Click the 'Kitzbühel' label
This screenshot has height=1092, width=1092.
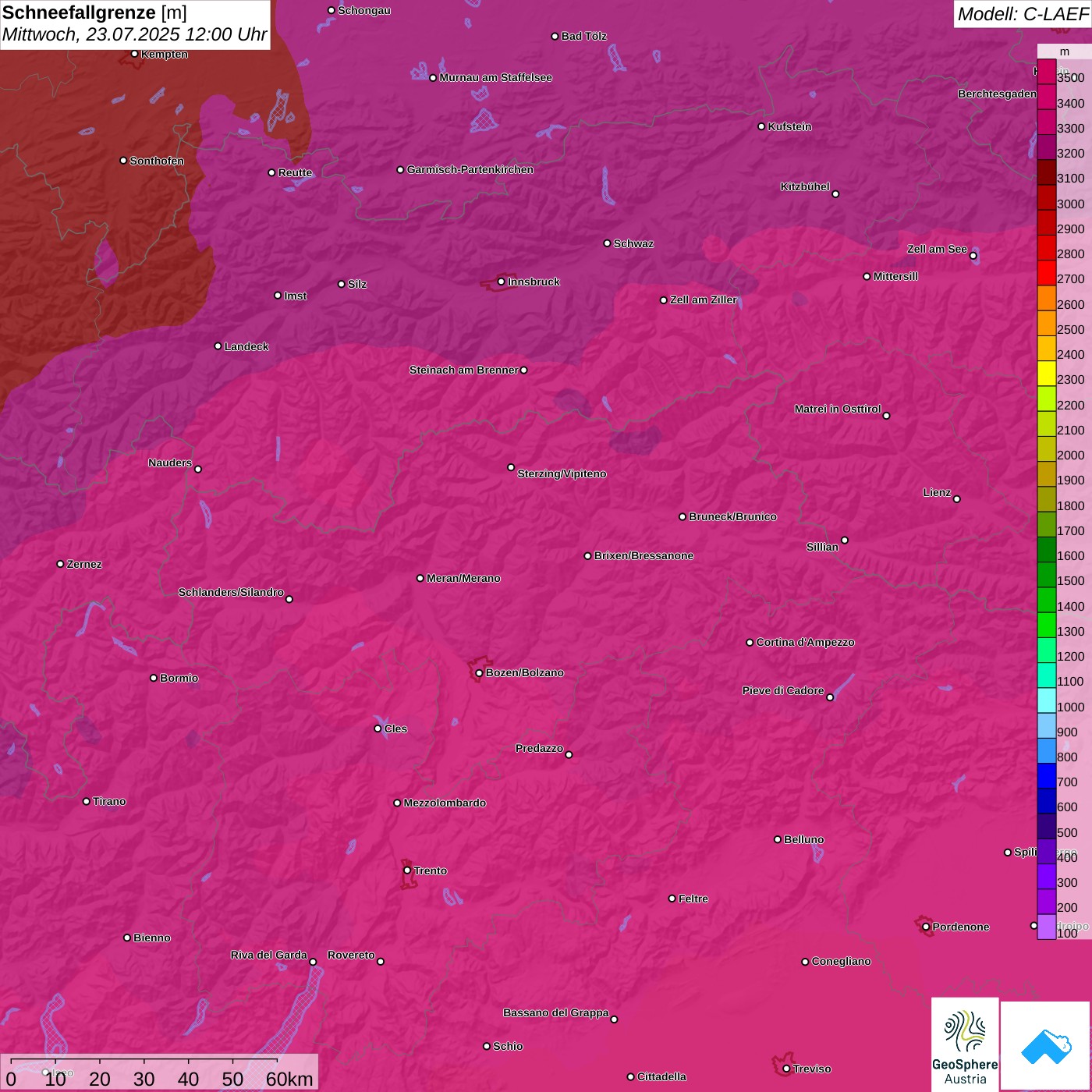pyautogui.click(x=805, y=186)
